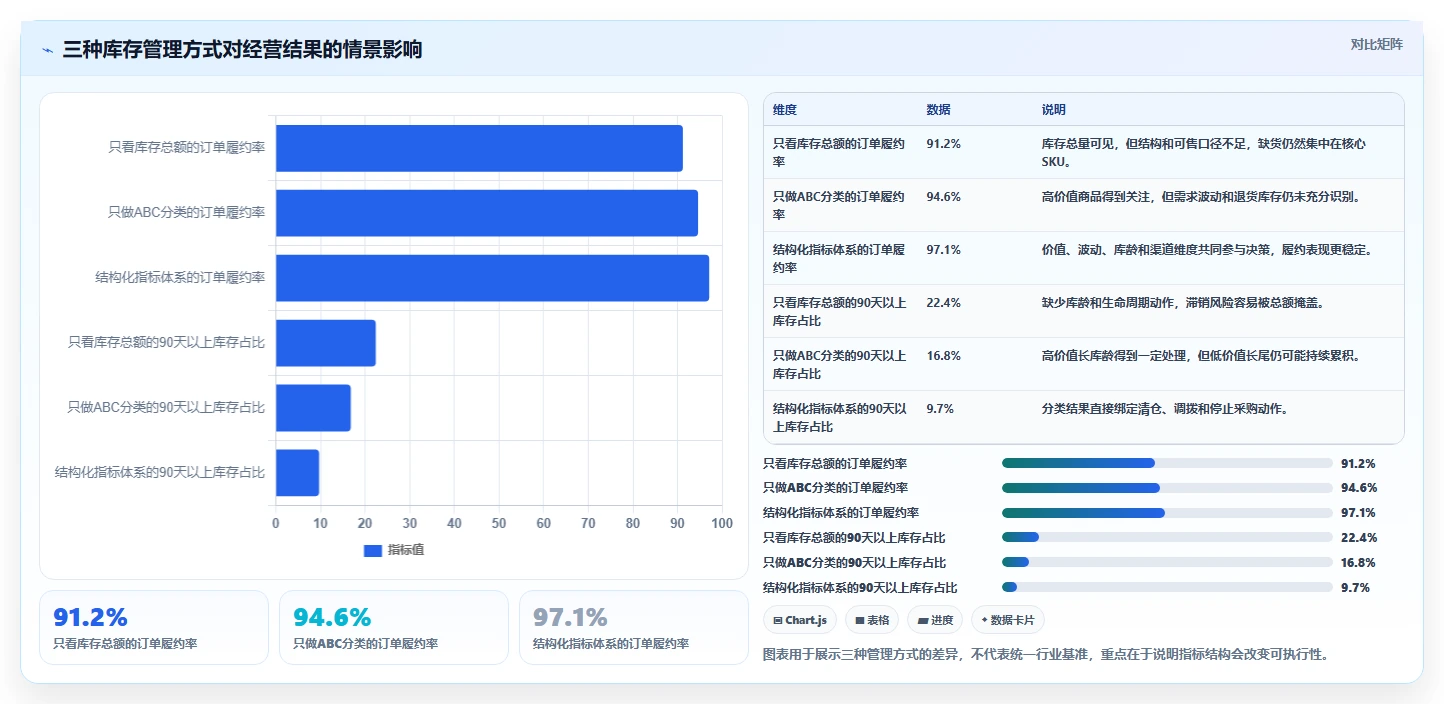Screen dimensions: 1444x704
Task: Click the 16.8% progress bar
Action: pyautogui.click(x=1167, y=562)
